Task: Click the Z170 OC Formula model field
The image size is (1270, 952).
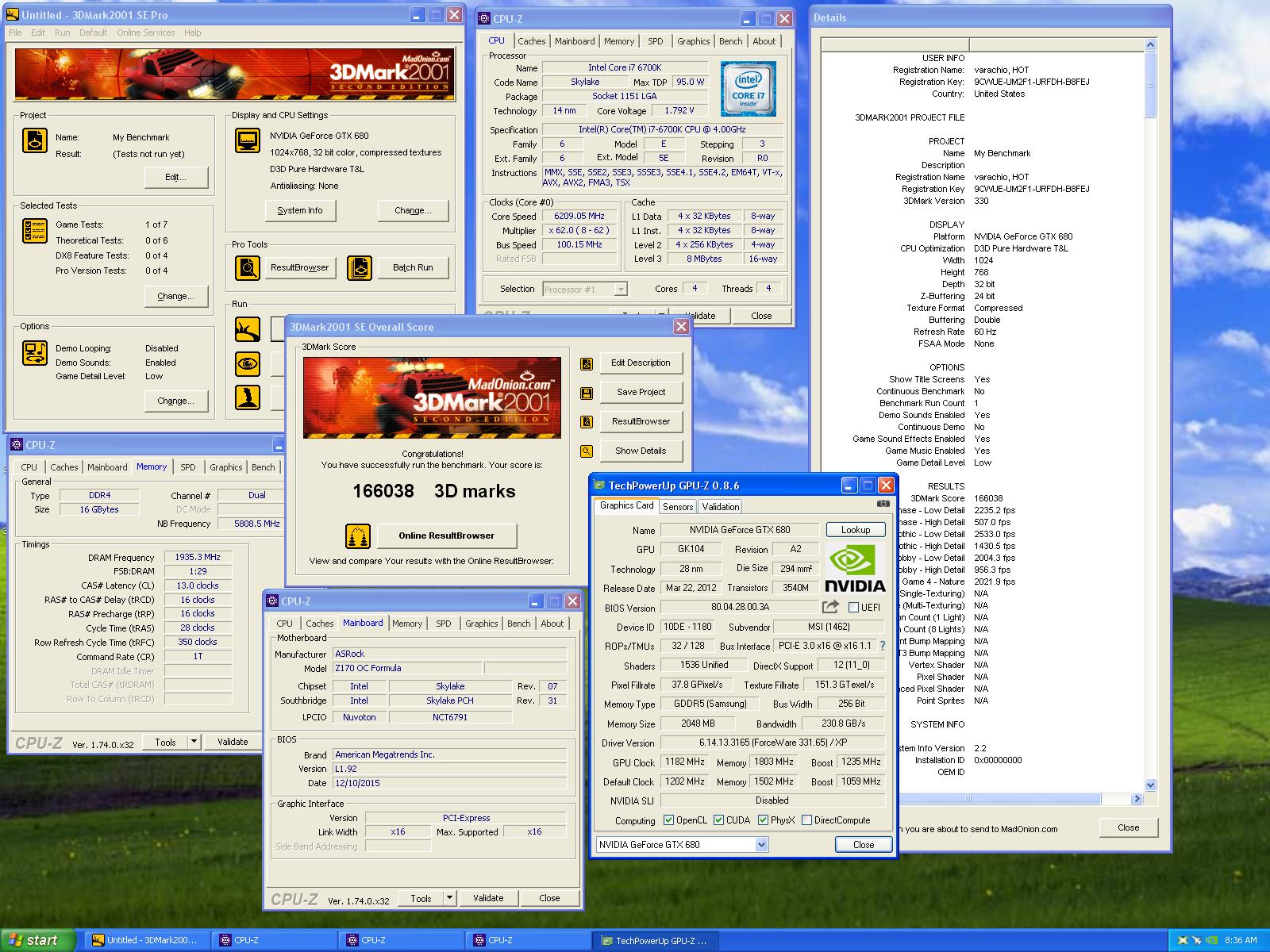Action: tap(407, 669)
